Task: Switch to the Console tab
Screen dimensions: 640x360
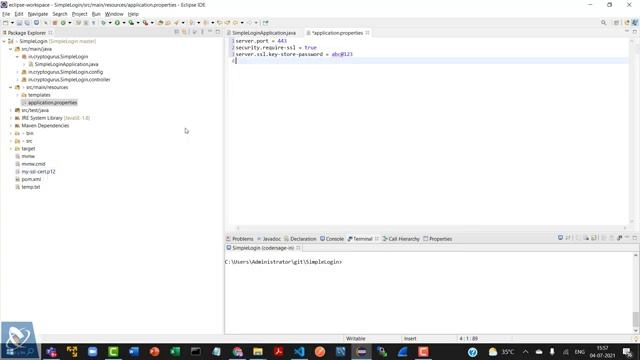Action: click(332, 239)
